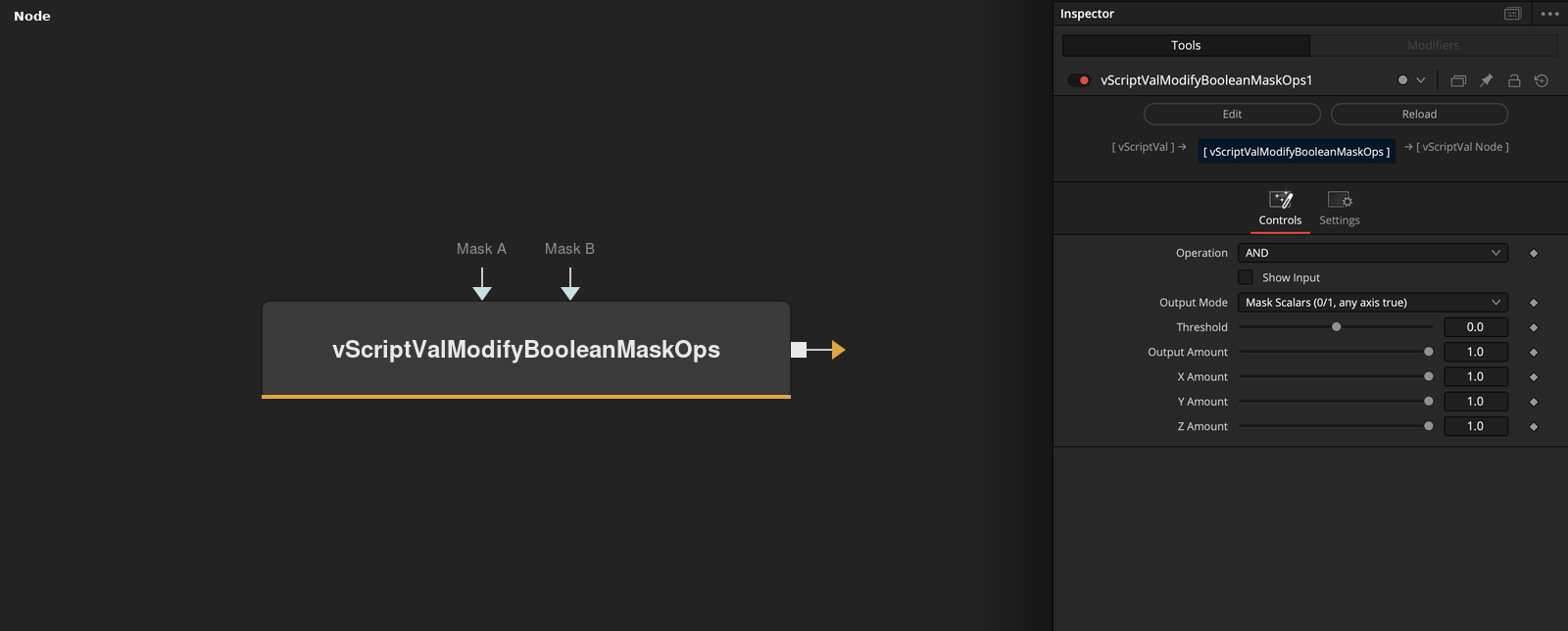Toggle the keyframe diamond for Z Amount

1534,426
